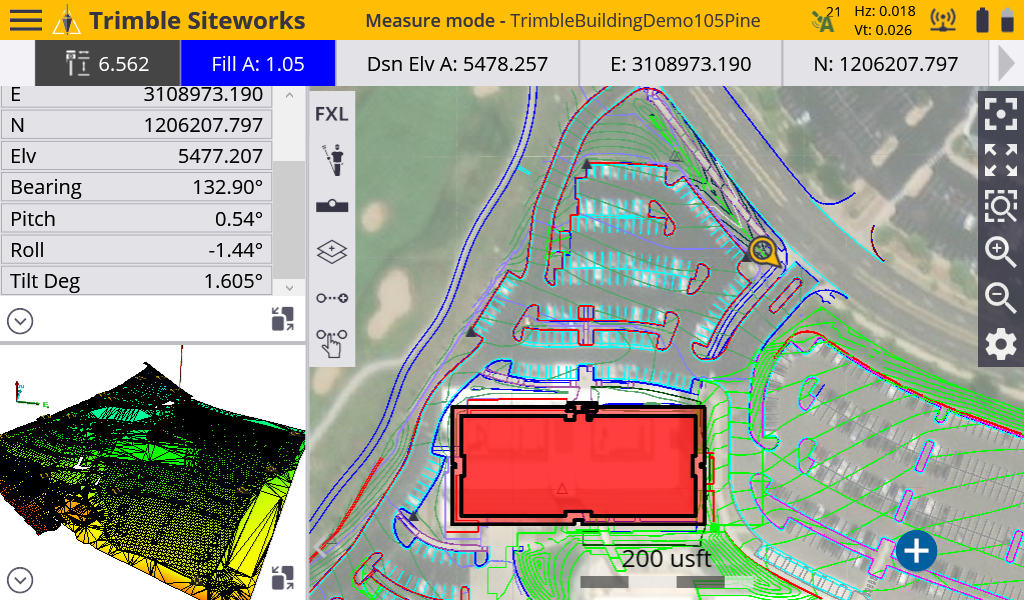Tap the N: 1206207.797 info tile
Image resolution: width=1024 pixels, height=600 pixels.
click(886, 63)
